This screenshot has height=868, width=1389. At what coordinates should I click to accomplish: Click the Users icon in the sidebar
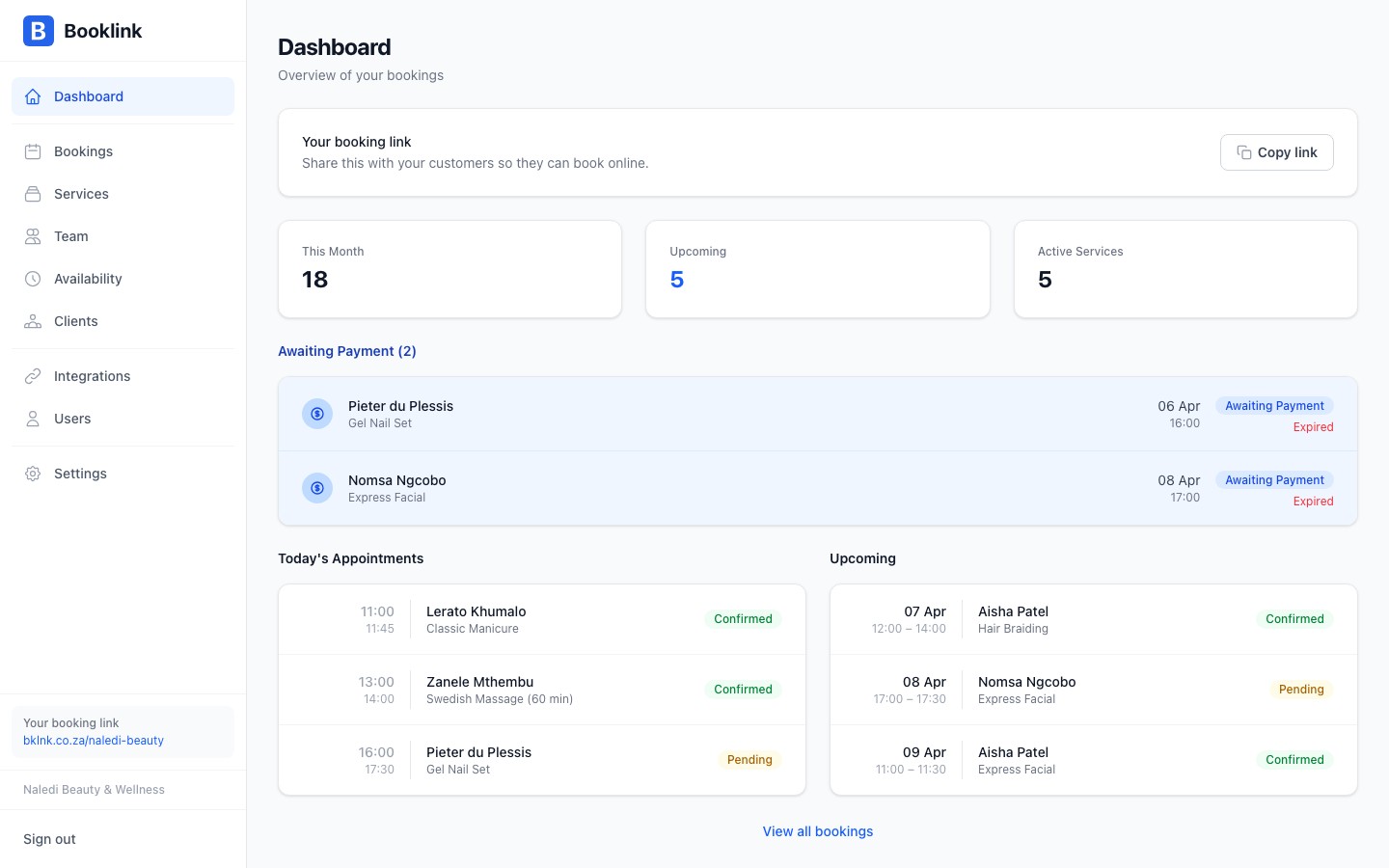point(33,419)
